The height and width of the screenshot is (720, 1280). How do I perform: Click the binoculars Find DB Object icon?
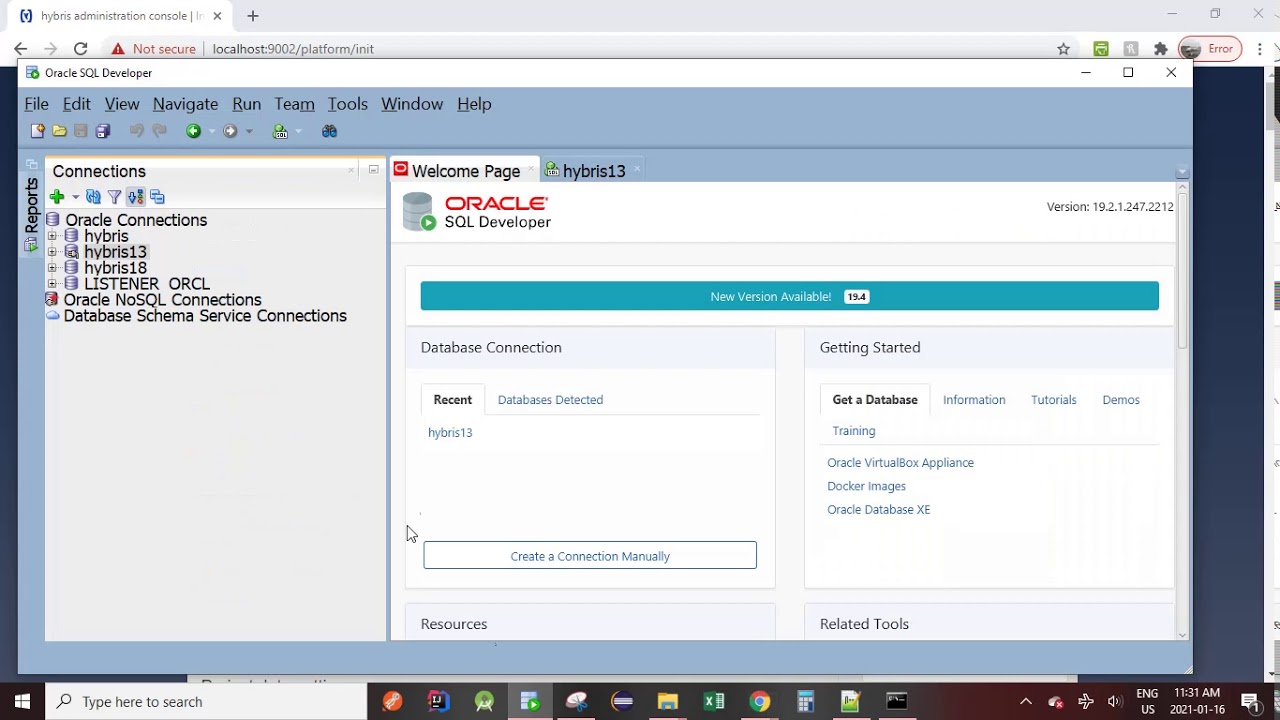click(x=329, y=131)
